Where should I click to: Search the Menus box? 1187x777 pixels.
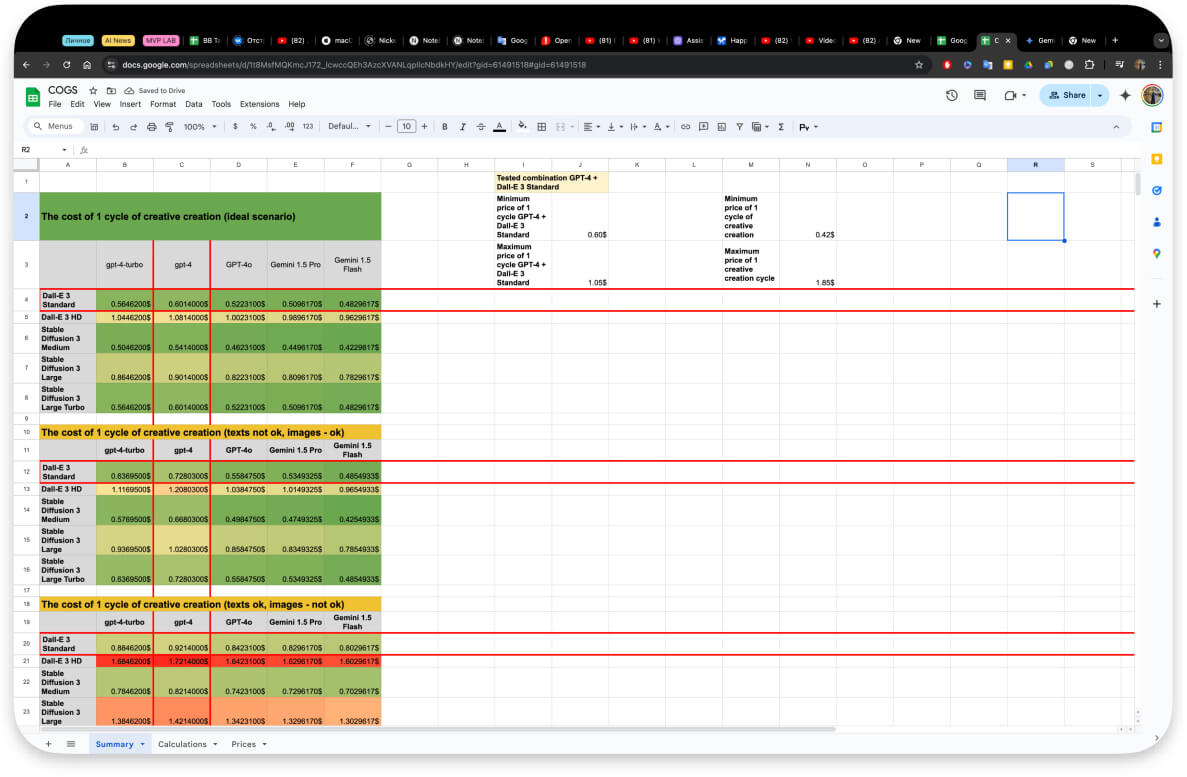pyautogui.click(x=55, y=126)
